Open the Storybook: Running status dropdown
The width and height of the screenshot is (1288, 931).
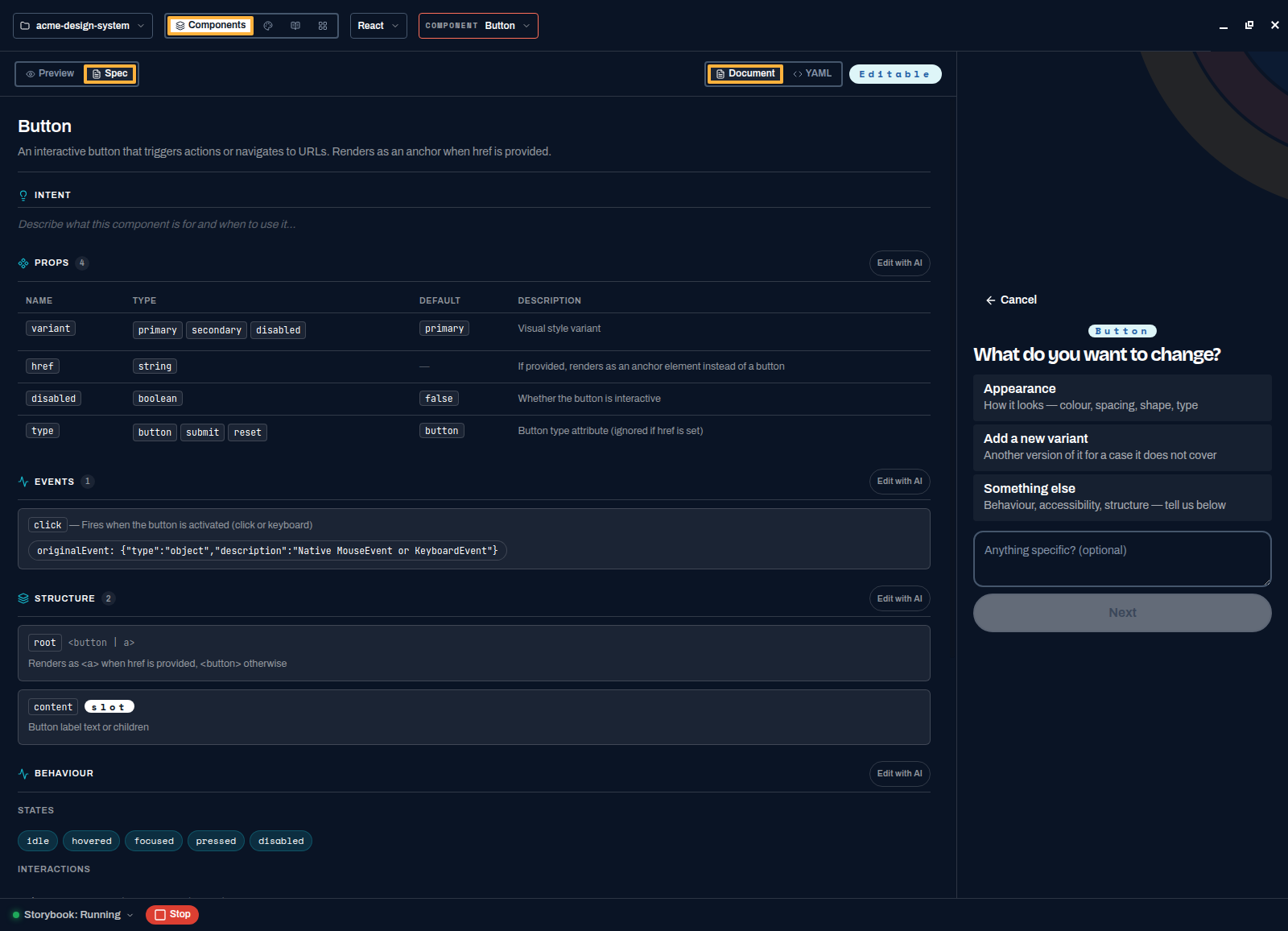coord(72,915)
